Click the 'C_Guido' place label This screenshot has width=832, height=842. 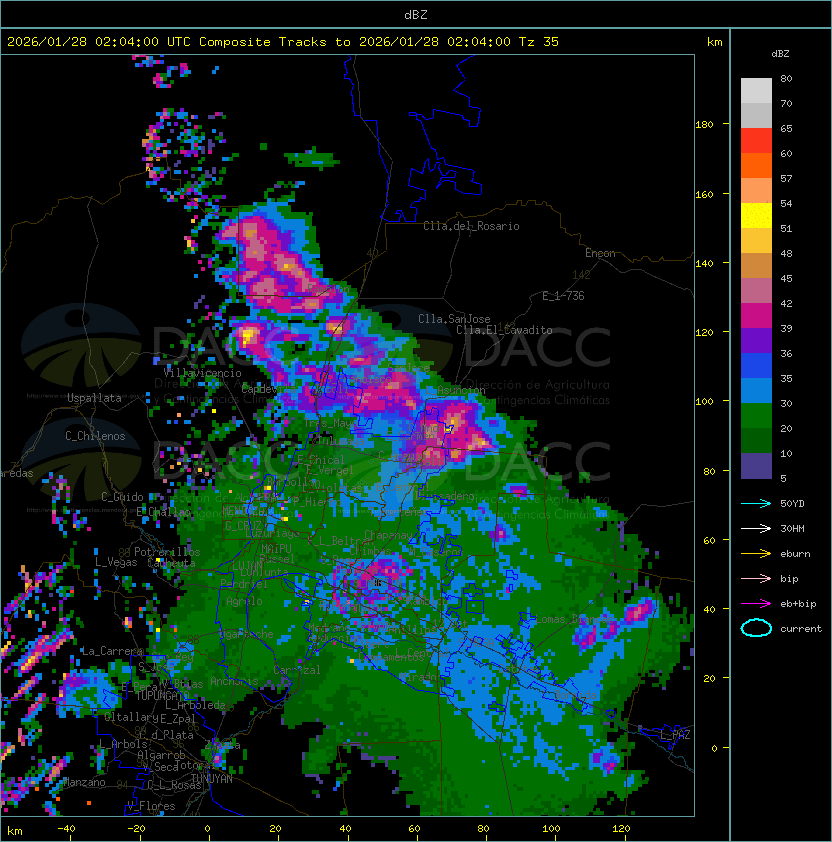pos(122,497)
